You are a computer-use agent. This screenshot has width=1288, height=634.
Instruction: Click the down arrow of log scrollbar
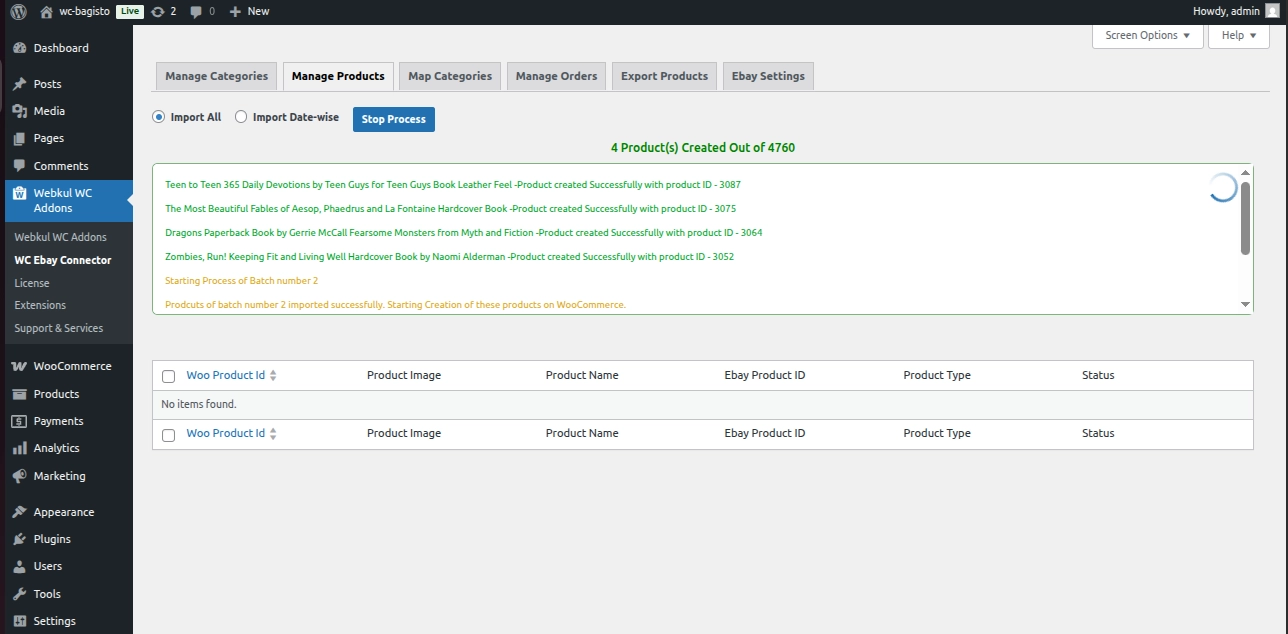pos(1245,304)
